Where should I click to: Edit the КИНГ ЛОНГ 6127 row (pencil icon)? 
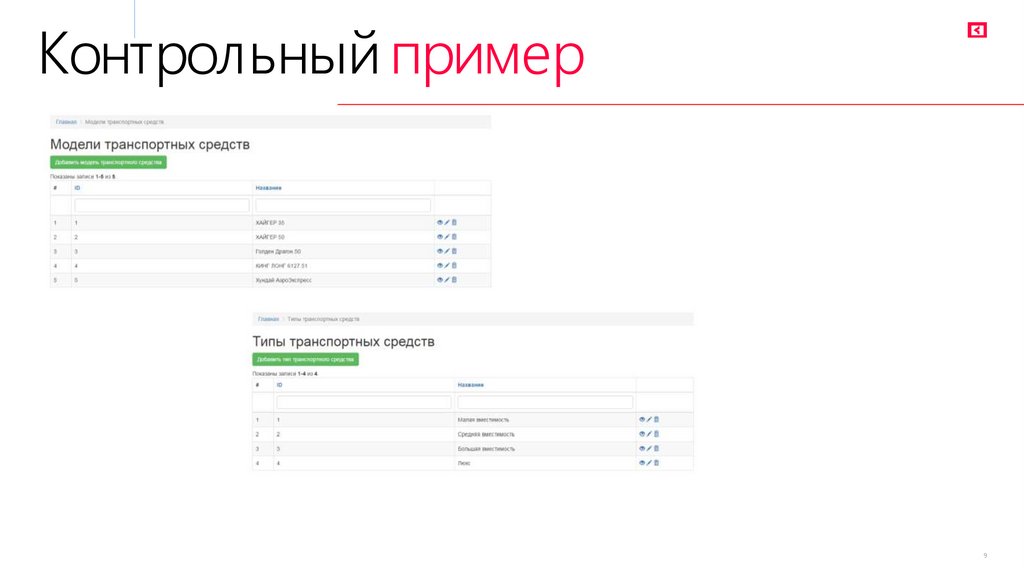tap(447, 266)
